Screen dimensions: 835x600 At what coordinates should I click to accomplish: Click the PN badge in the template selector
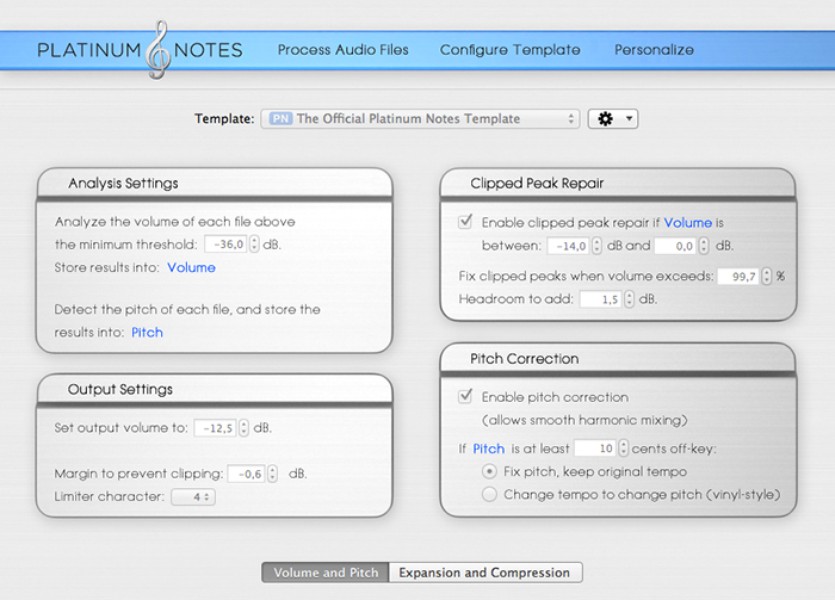pyautogui.click(x=280, y=119)
